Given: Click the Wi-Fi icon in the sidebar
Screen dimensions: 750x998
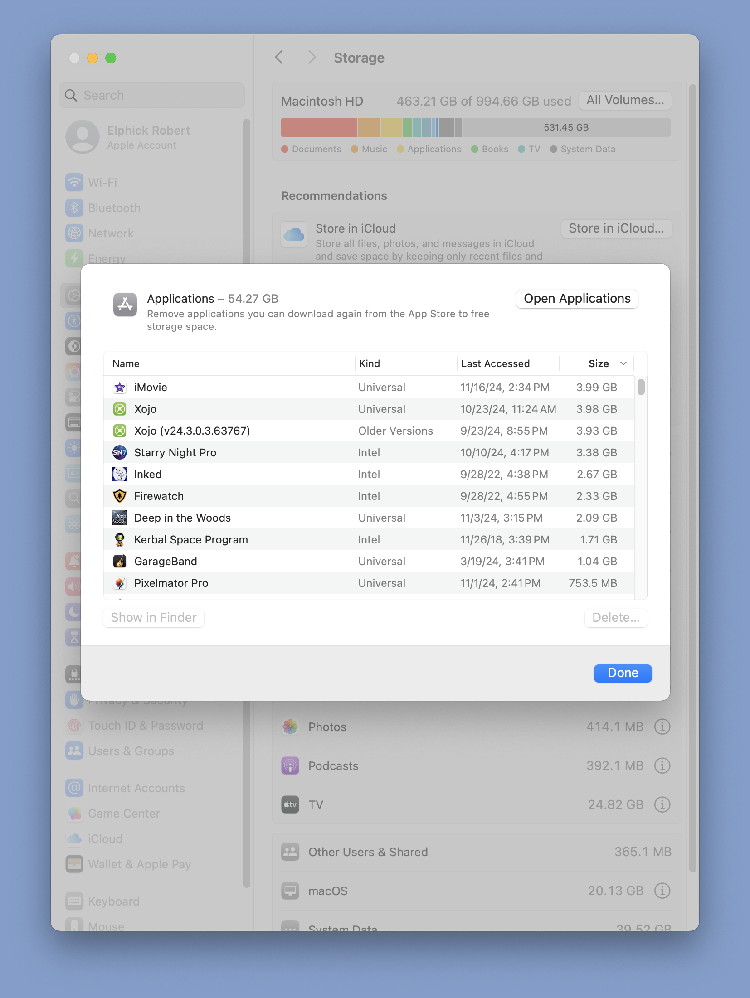Looking at the screenshot, I should (74, 182).
